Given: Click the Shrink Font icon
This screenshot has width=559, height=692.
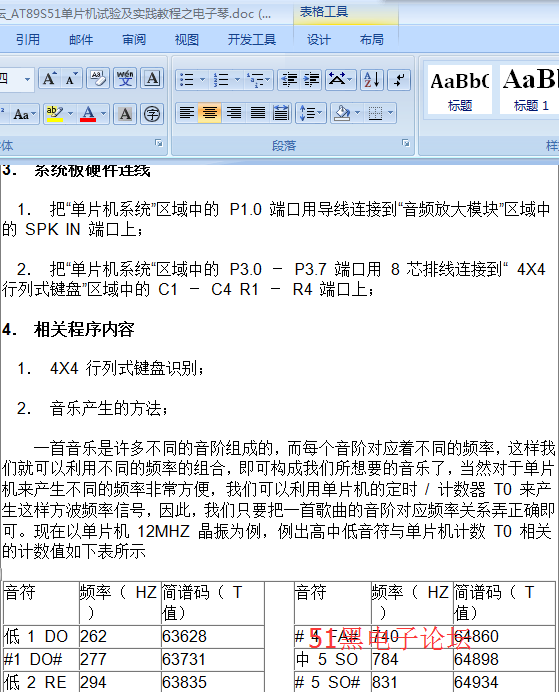Looking at the screenshot, I should point(71,79).
